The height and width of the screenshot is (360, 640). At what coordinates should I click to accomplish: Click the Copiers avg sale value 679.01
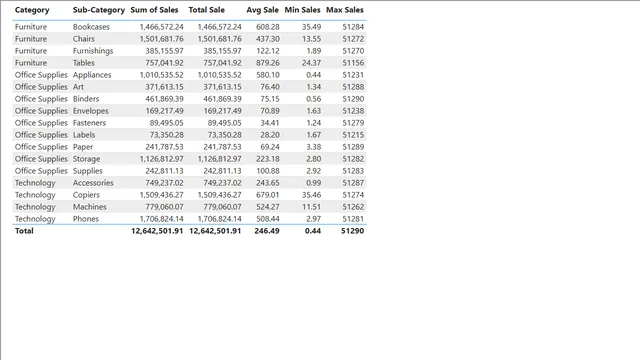tap(268, 195)
